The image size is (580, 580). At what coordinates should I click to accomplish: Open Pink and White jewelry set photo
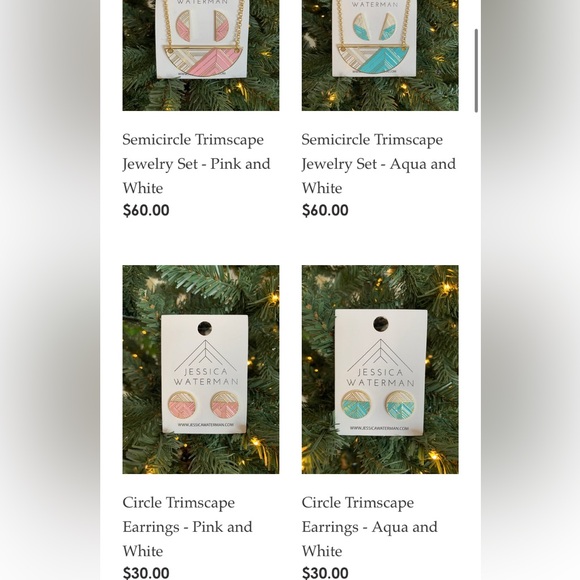[201, 55]
